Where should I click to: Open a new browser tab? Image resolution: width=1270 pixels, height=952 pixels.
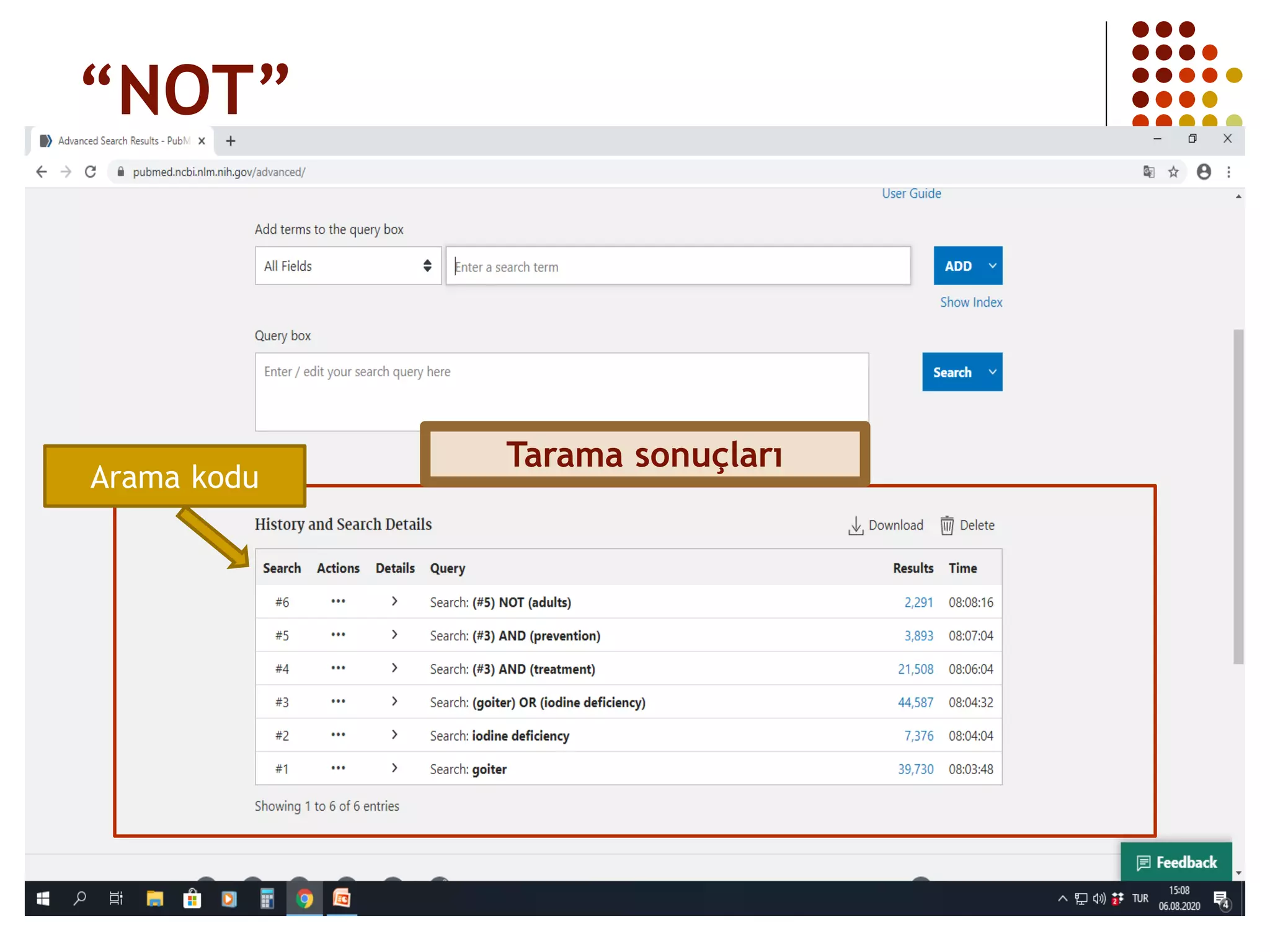tap(231, 141)
